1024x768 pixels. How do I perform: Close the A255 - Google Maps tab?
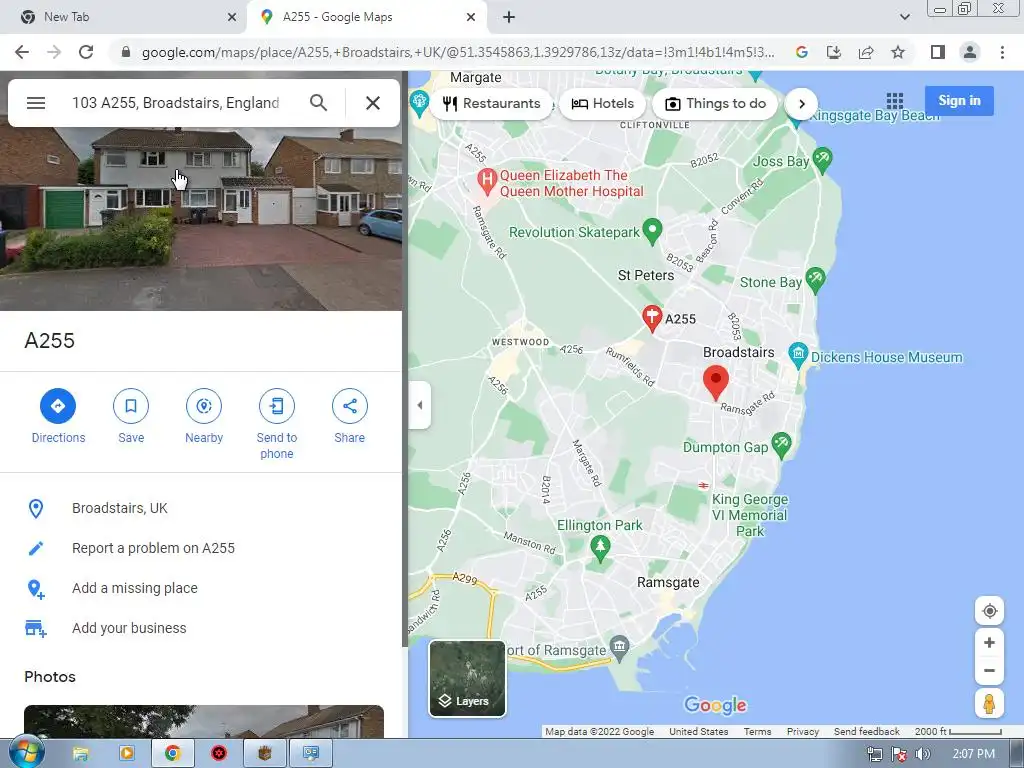coord(471,17)
